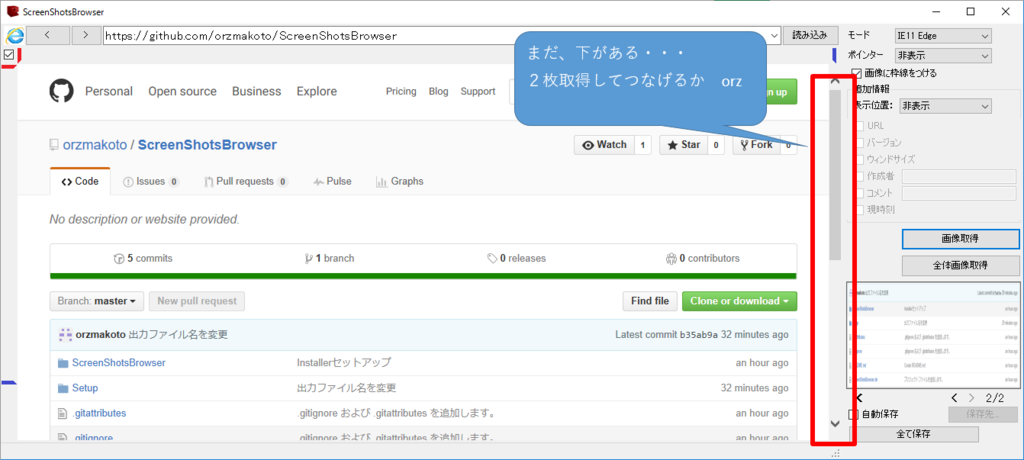Click the repository book icon beside orzmakoto
This screenshot has width=1024, height=460.
point(54,145)
